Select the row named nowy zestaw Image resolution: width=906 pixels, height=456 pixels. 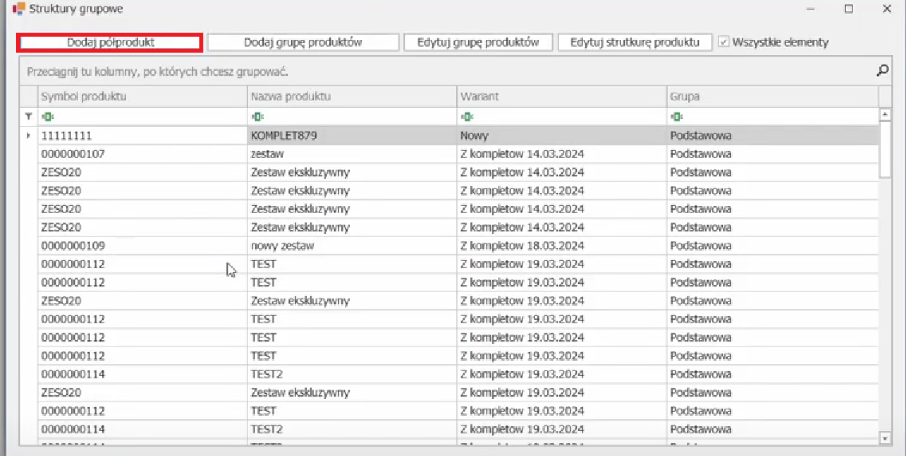pyautogui.click(x=350, y=245)
